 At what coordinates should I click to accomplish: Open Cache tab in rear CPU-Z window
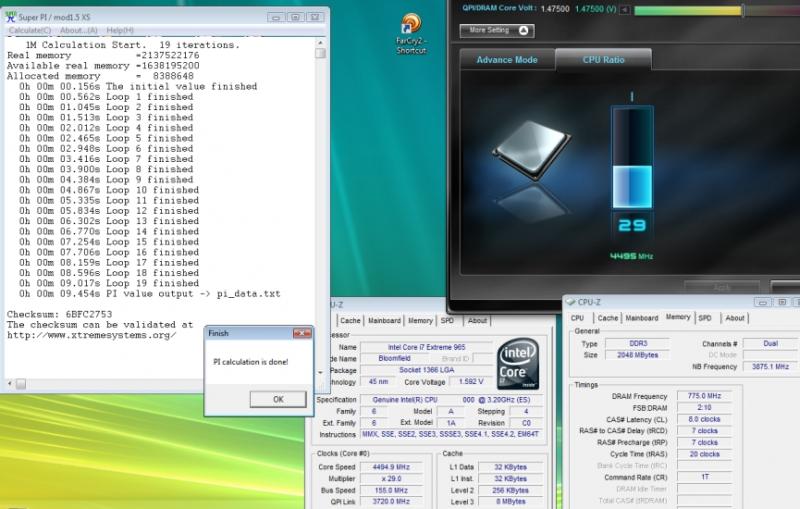pos(350,320)
